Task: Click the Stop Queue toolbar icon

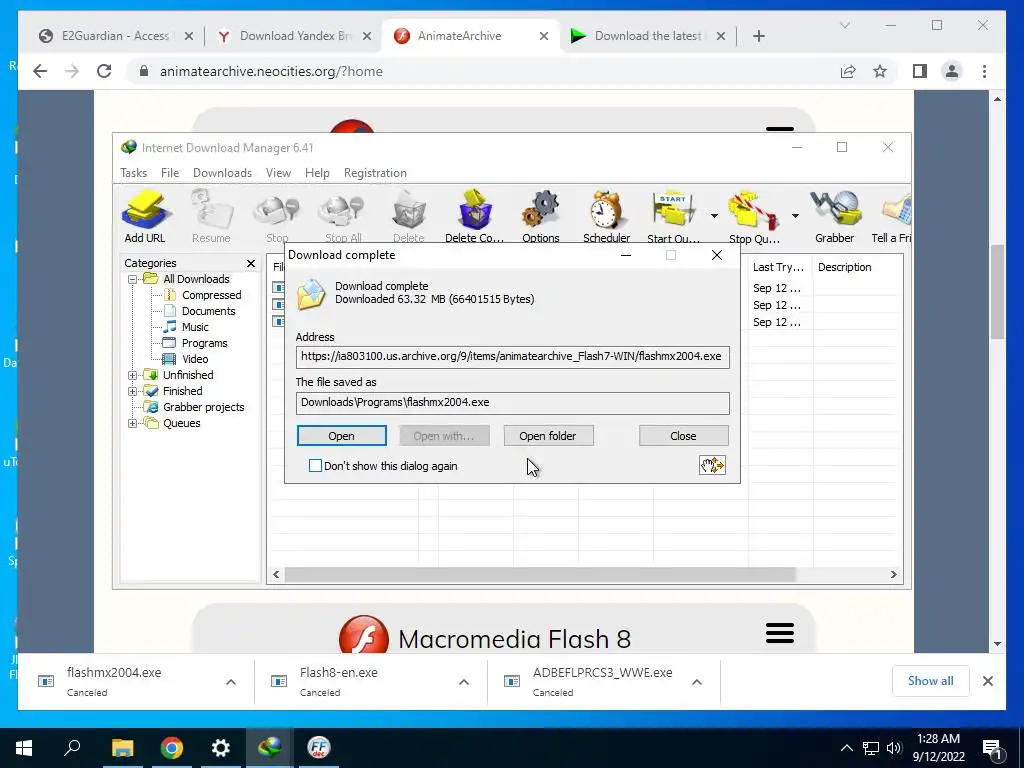Action: pyautogui.click(x=754, y=216)
